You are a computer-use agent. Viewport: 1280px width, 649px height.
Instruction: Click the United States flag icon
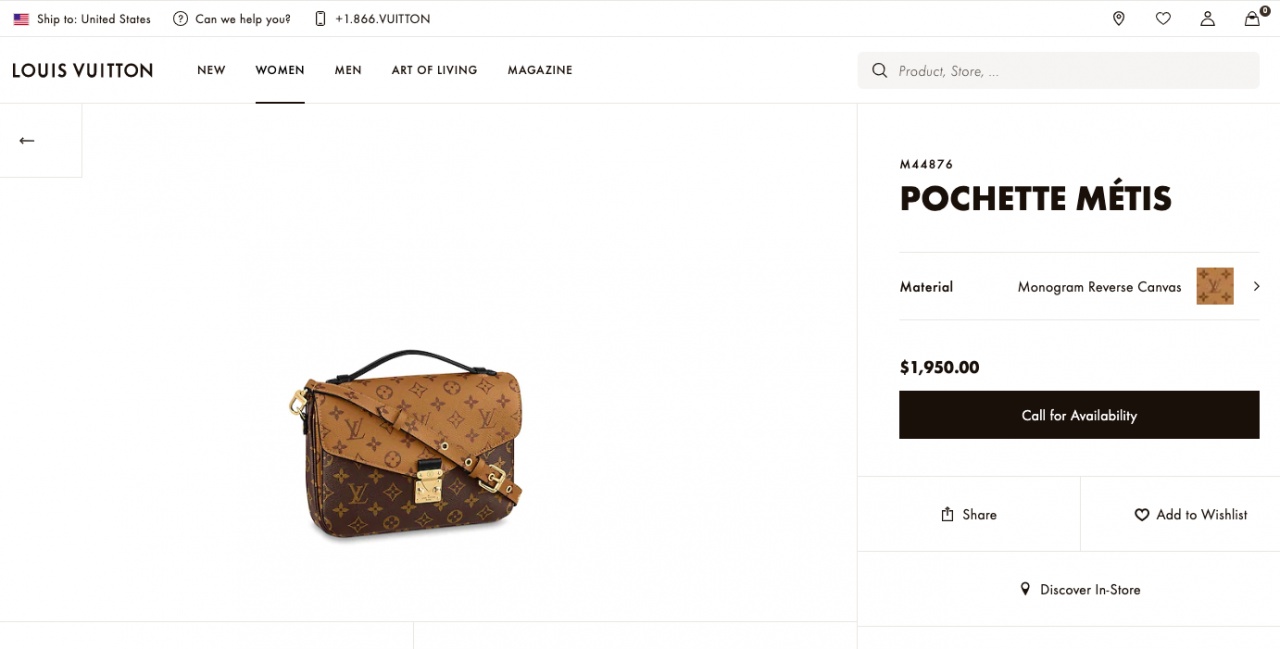(21, 19)
